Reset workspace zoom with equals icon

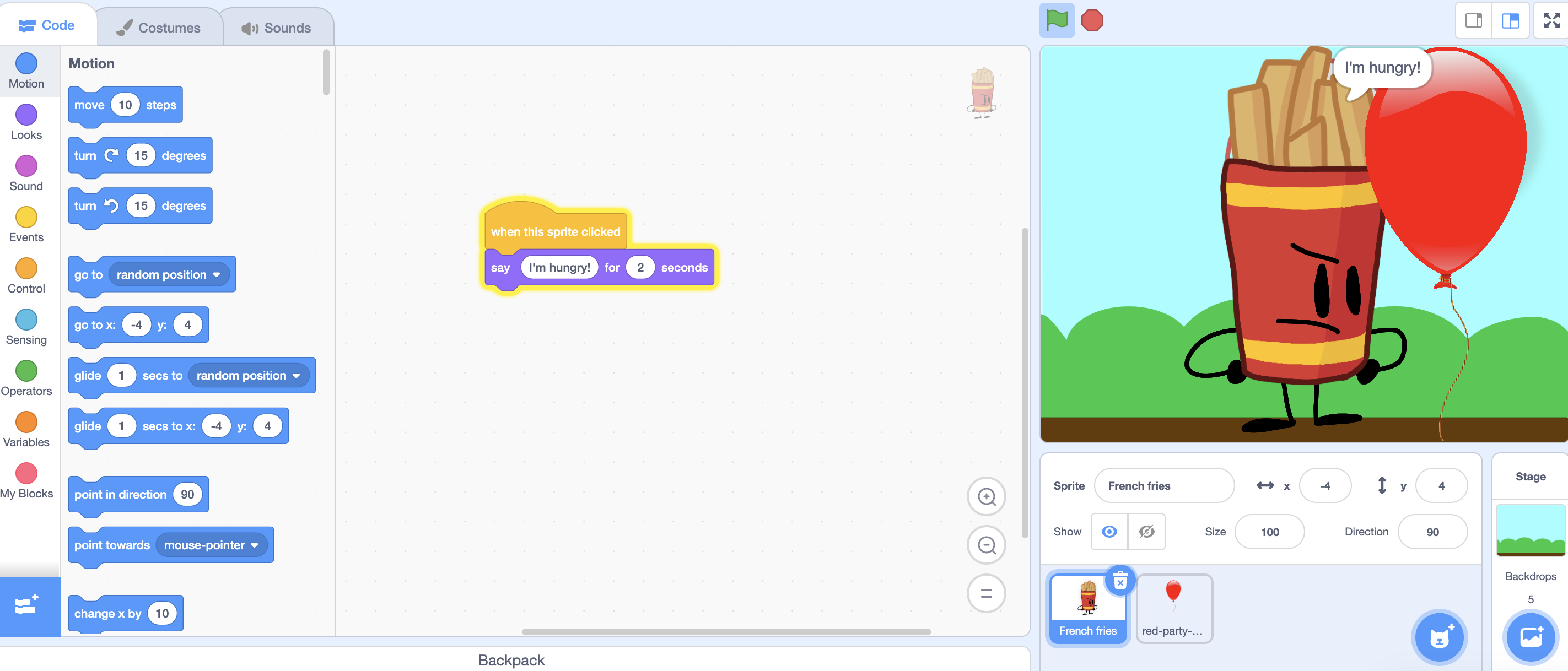(985, 593)
